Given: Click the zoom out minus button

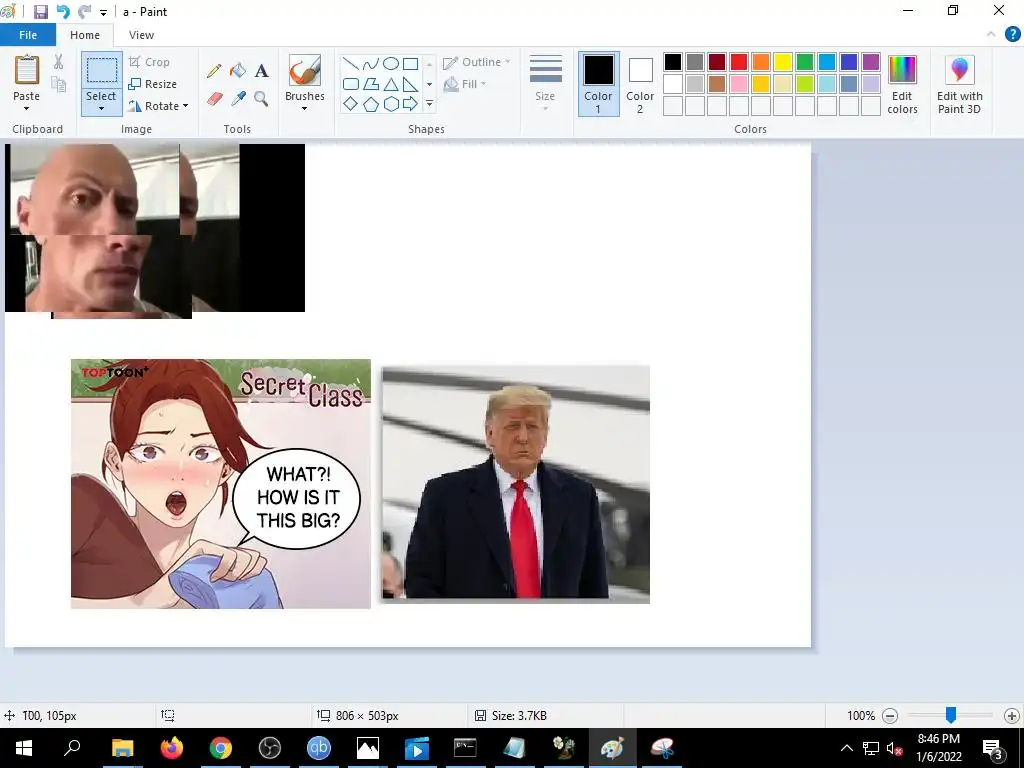Looking at the screenshot, I should coord(889,716).
